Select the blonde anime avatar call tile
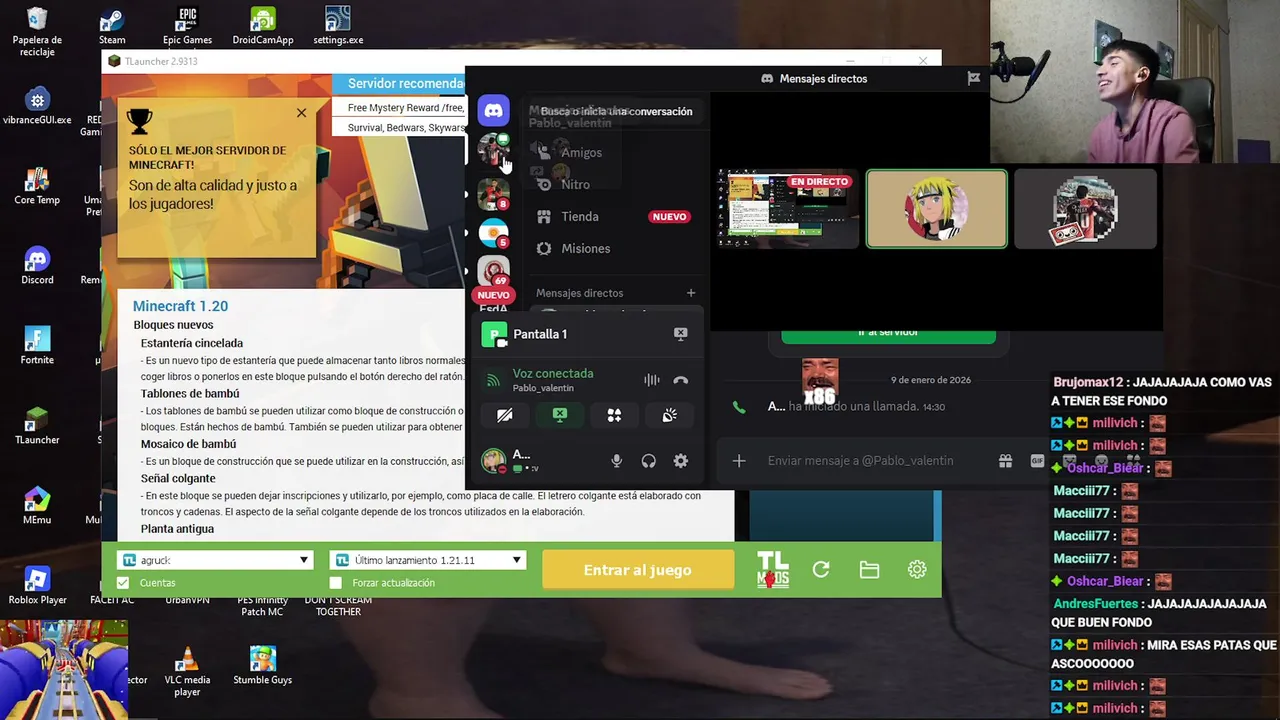The height and width of the screenshot is (720, 1280). coord(936,208)
